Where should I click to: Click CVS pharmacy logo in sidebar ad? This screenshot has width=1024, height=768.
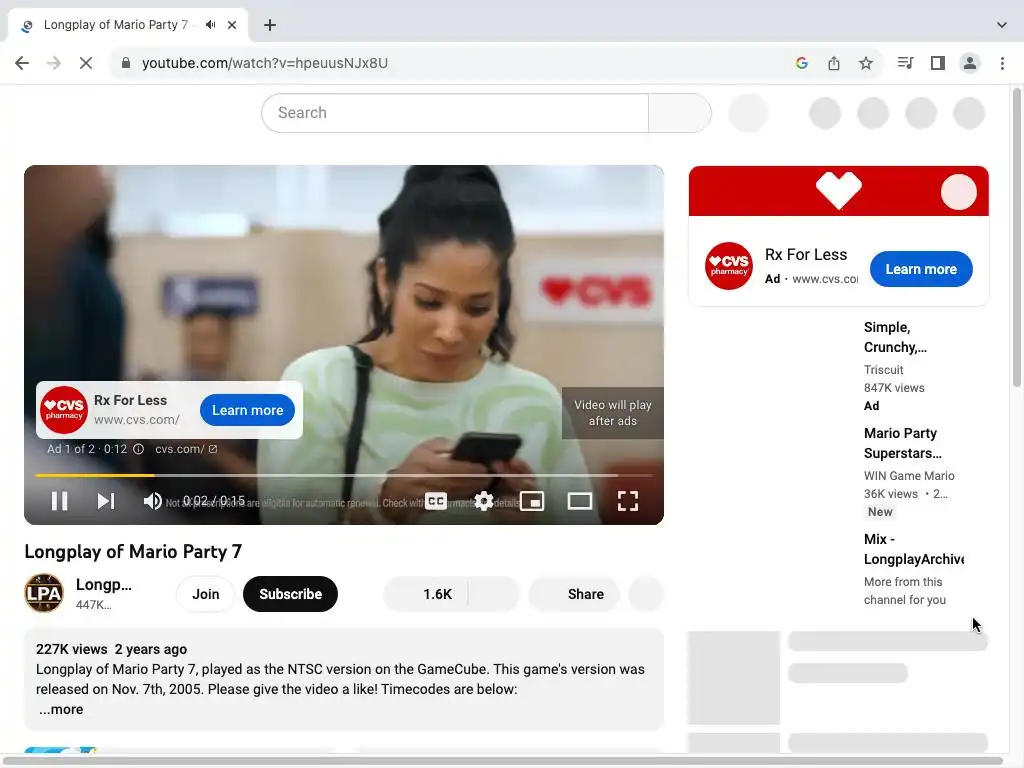(x=729, y=266)
